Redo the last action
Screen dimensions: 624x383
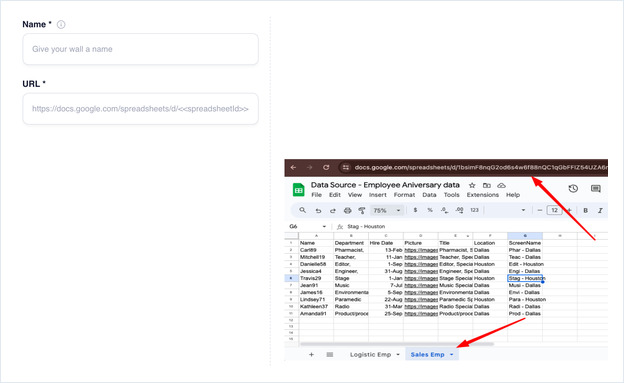[x=333, y=211]
